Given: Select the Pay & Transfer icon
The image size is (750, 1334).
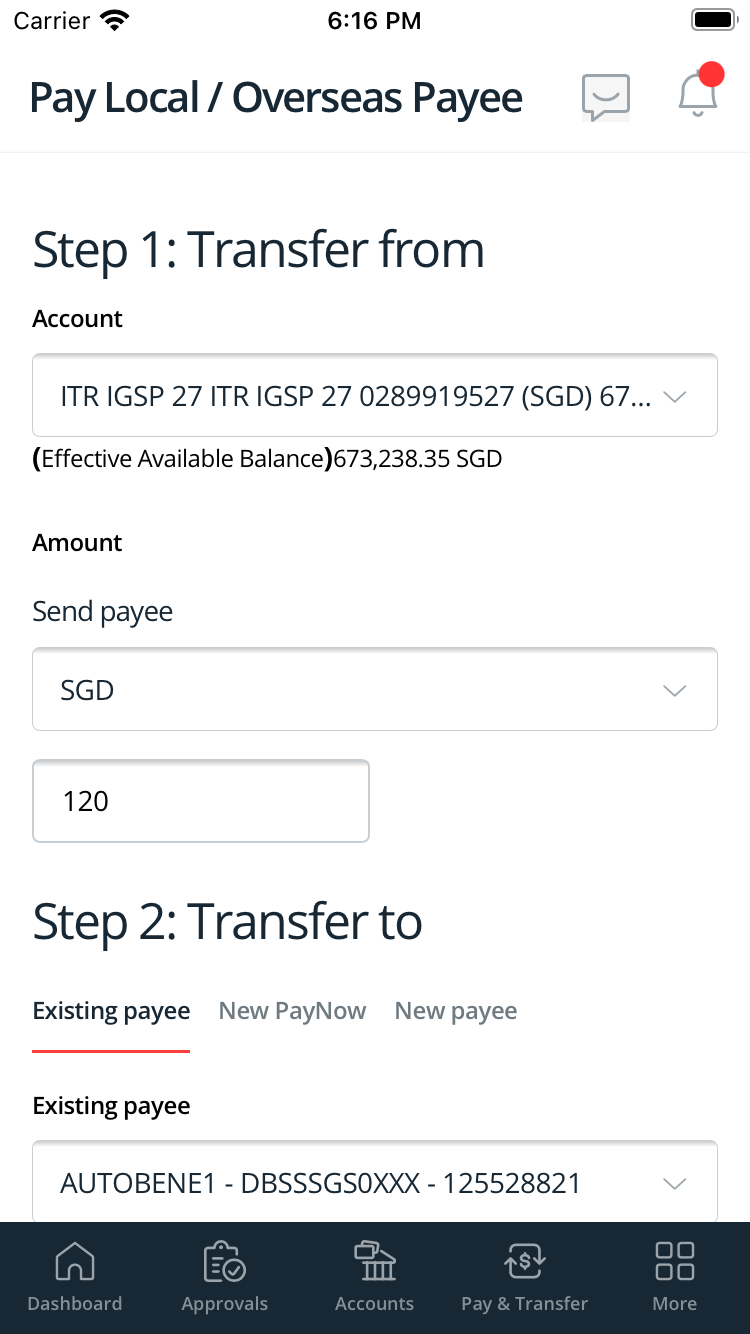Looking at the screenshot, I should click(524, 1262).
